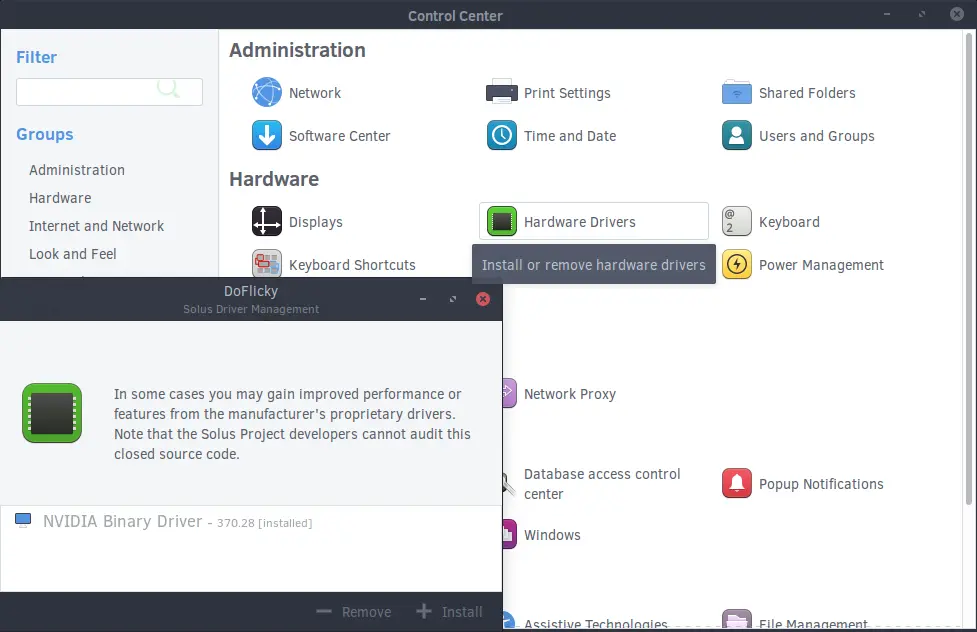Choose Internet and Network group

tap(97, 226)
